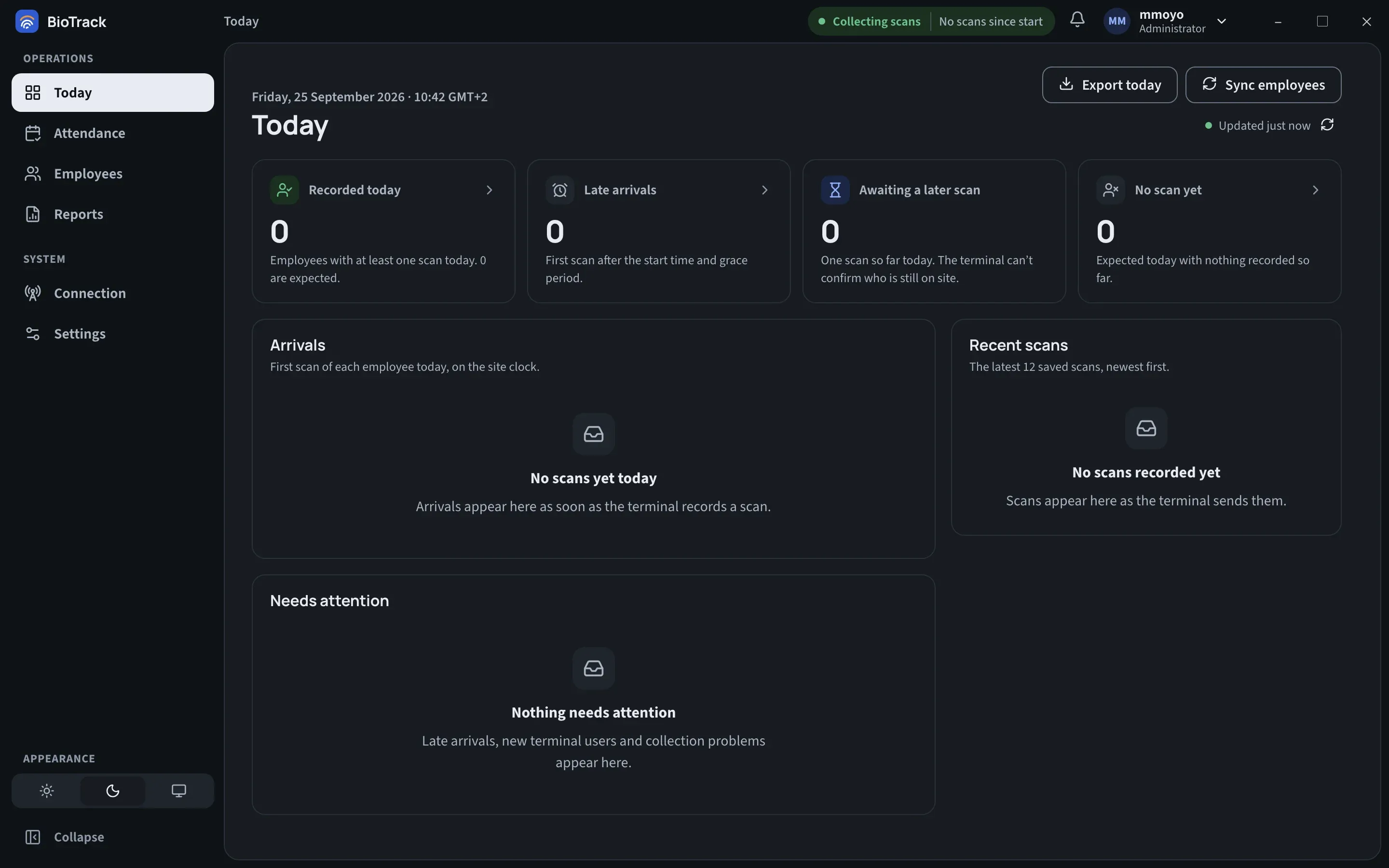Open the notifications bell

[x=1077, y=20]
